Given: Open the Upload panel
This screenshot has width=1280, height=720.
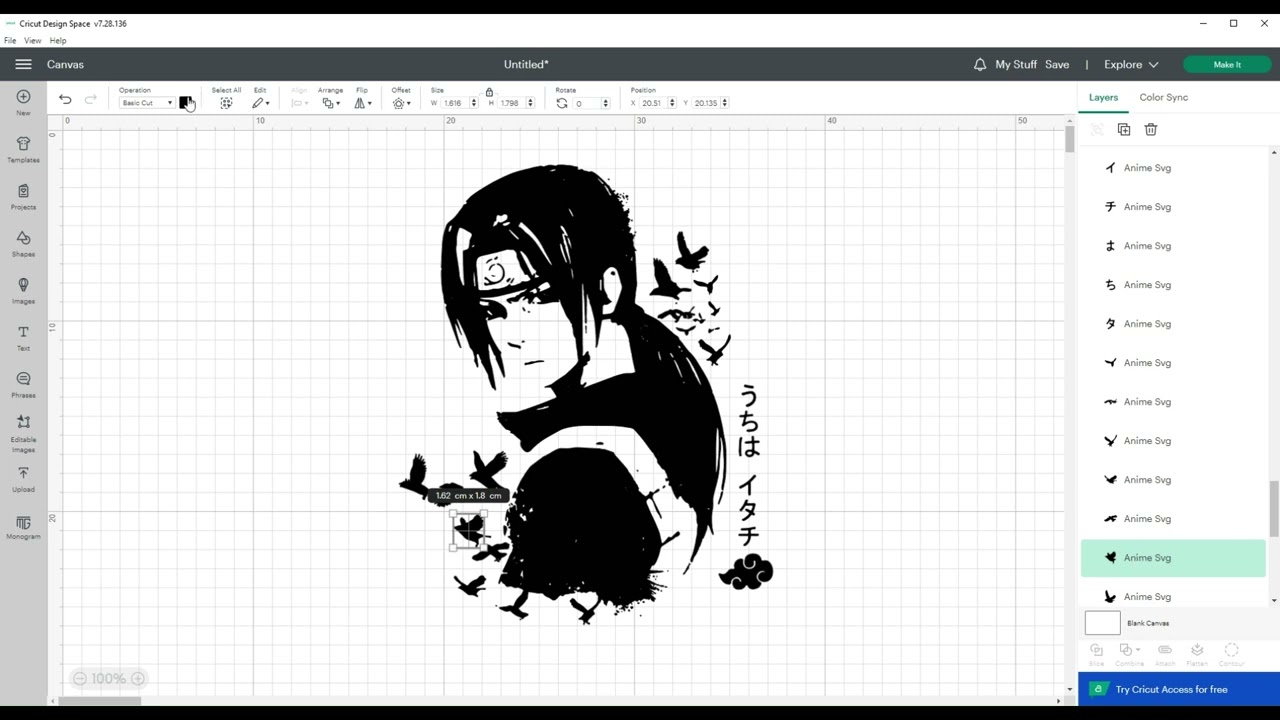Looking at the screenshot, I should pos(23,479).
